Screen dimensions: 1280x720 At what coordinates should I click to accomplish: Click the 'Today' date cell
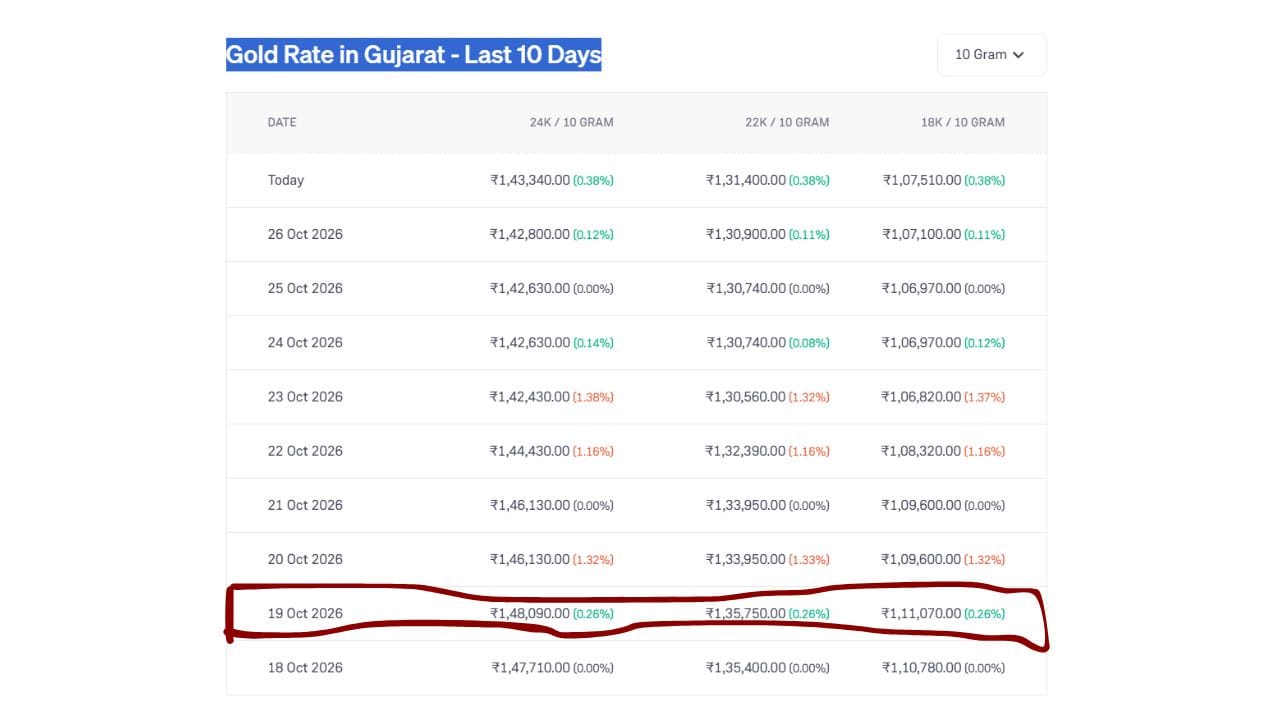click(286, 180)
